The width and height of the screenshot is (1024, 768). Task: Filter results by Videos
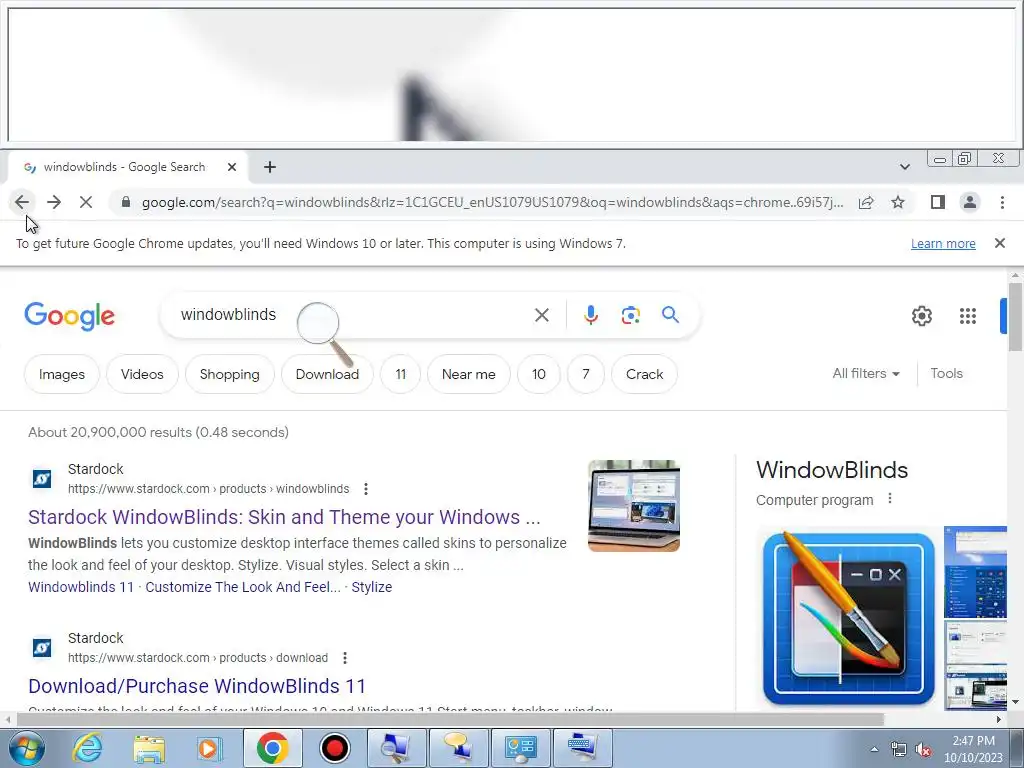pos(142,374)
